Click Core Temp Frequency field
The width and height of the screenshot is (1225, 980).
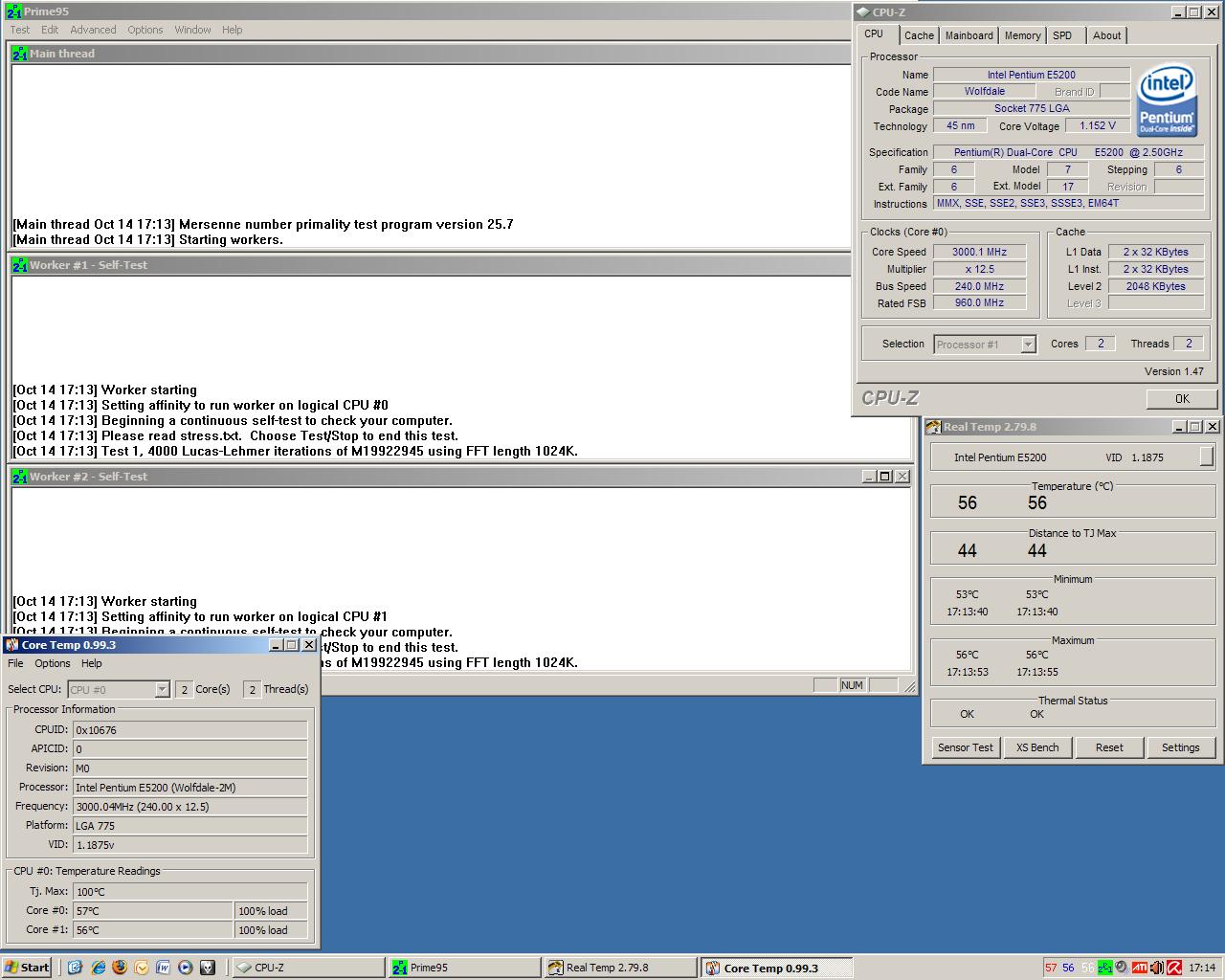(x=190, y=807)
